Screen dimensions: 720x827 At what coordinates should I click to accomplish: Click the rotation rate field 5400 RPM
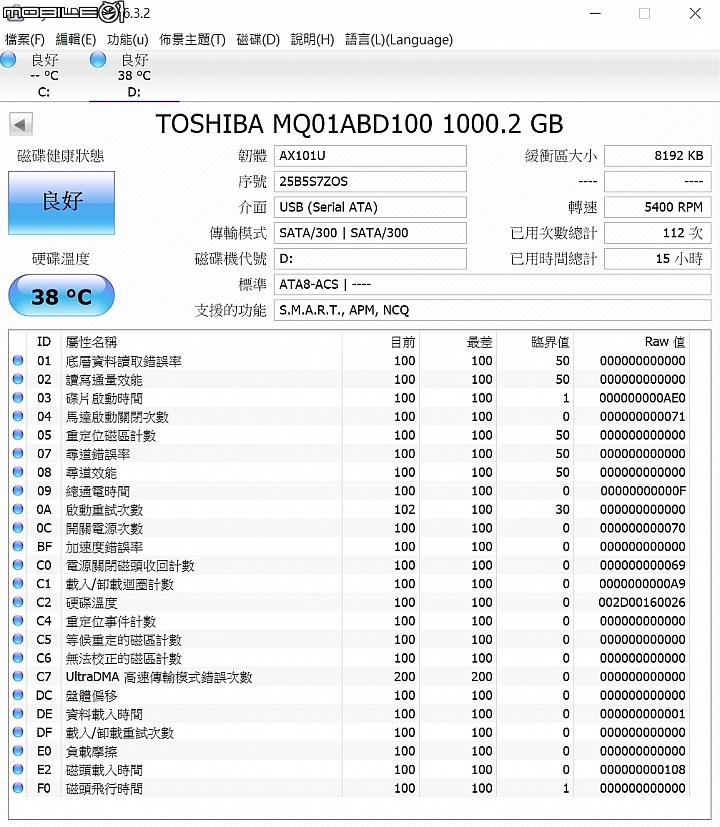click(x=658, y=207)
